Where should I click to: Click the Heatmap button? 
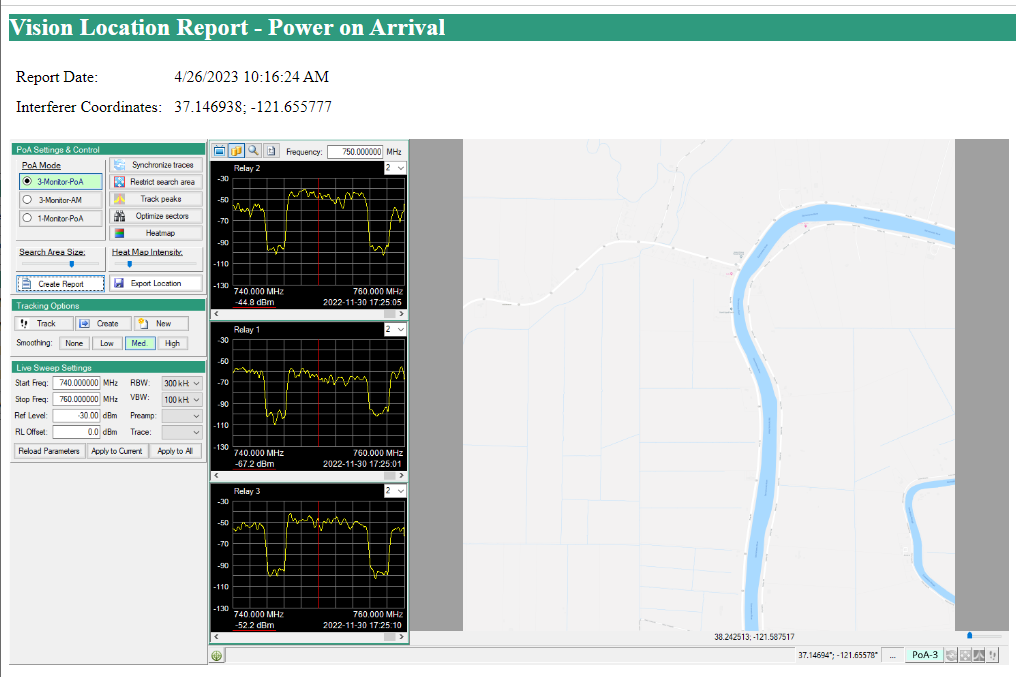[155, 233]
